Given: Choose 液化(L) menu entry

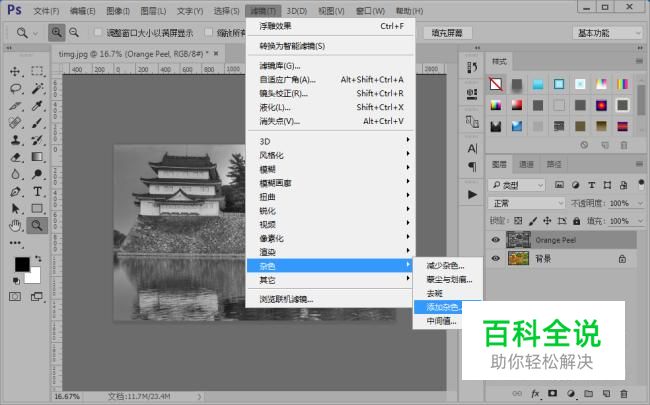Looking at the screenshot, I should point(330,107).
